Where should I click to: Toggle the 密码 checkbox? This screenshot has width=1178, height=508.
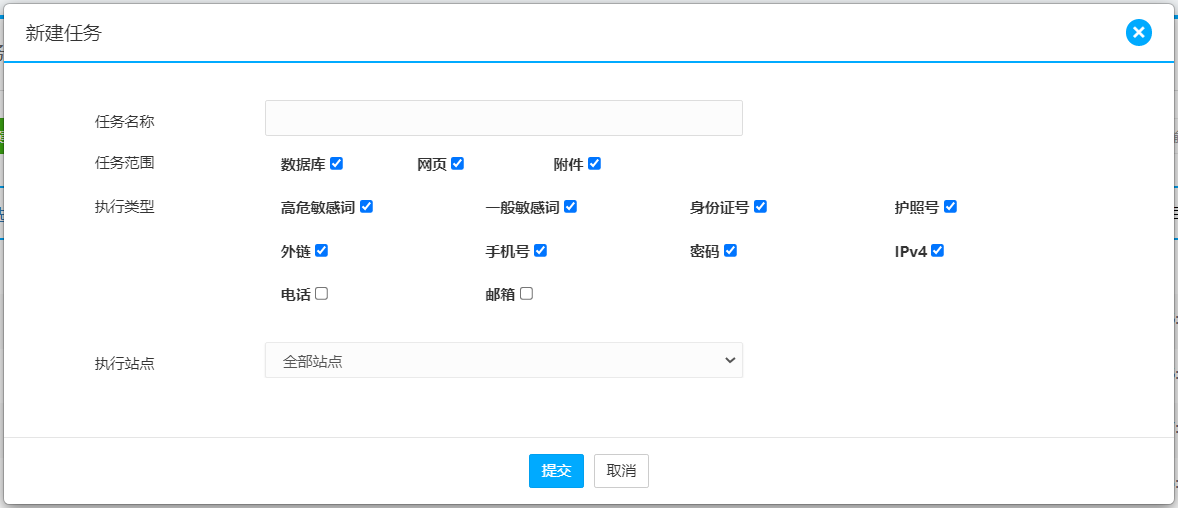click(730, 251)
